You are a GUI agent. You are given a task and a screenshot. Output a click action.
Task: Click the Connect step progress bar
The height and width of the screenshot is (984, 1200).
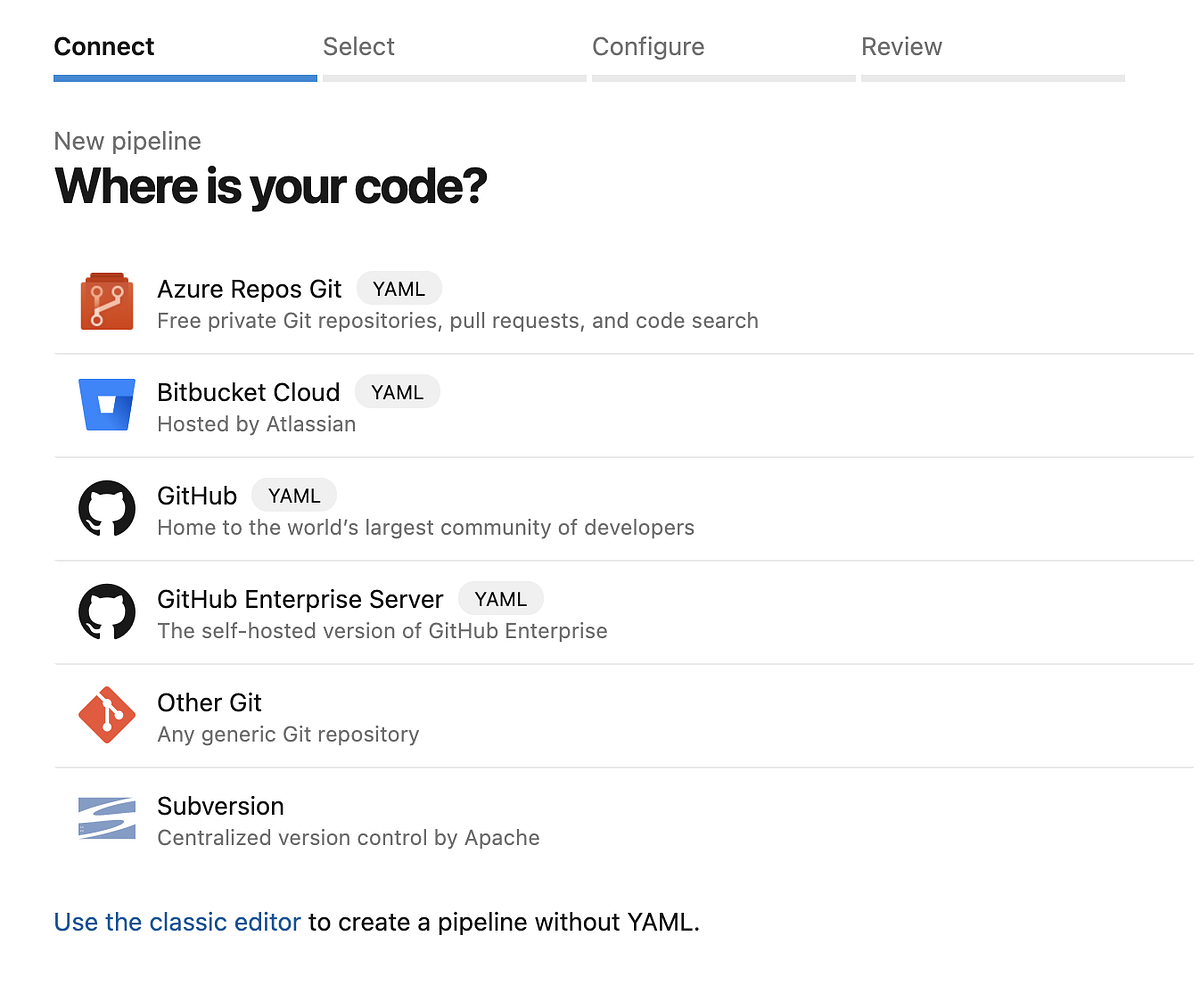pos(185,76)
